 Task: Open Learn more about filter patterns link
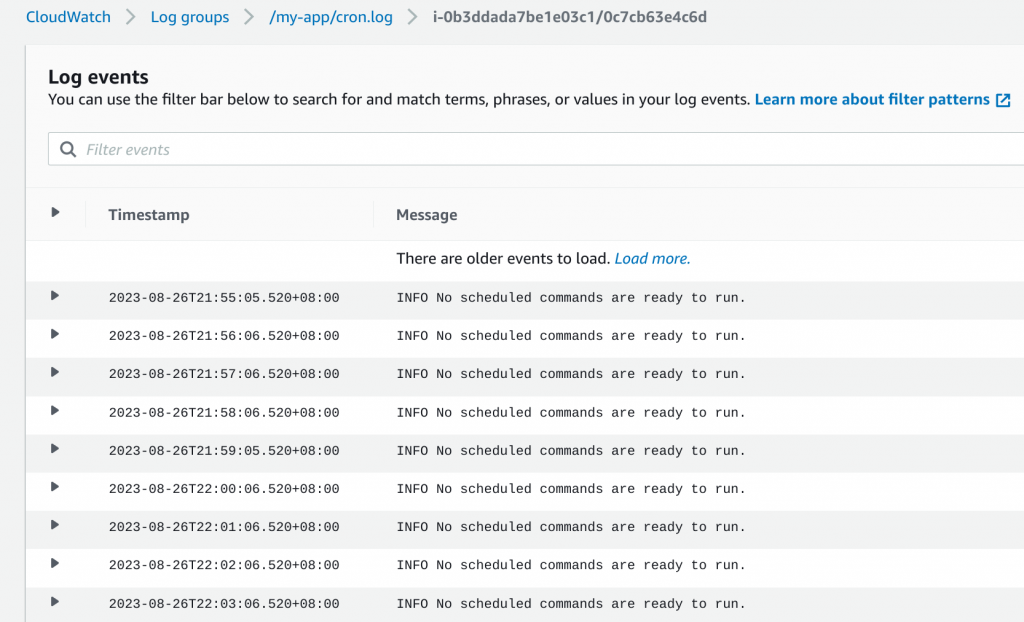(872, 100)
